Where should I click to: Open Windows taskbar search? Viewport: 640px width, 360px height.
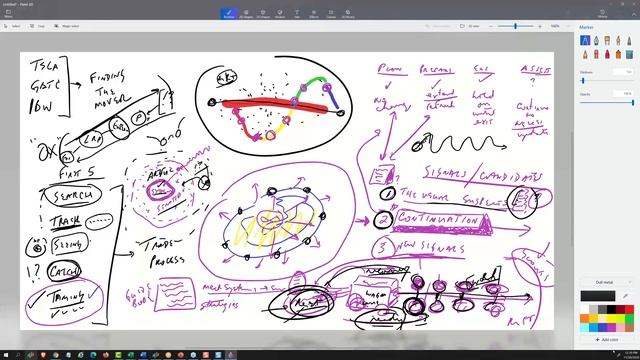(x=18, y=355)
